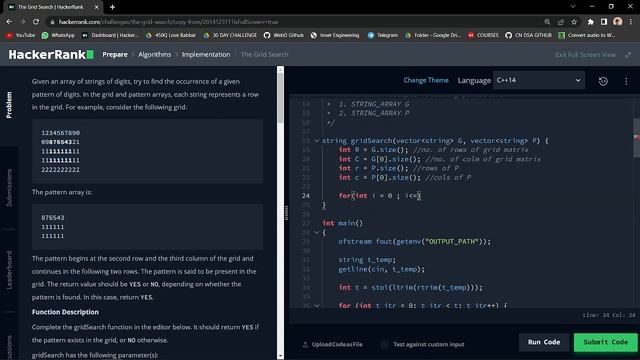Screen dimensions: 640x360
Task: Click The Grid Search breadcrumb item
Action: click(264, 54)
